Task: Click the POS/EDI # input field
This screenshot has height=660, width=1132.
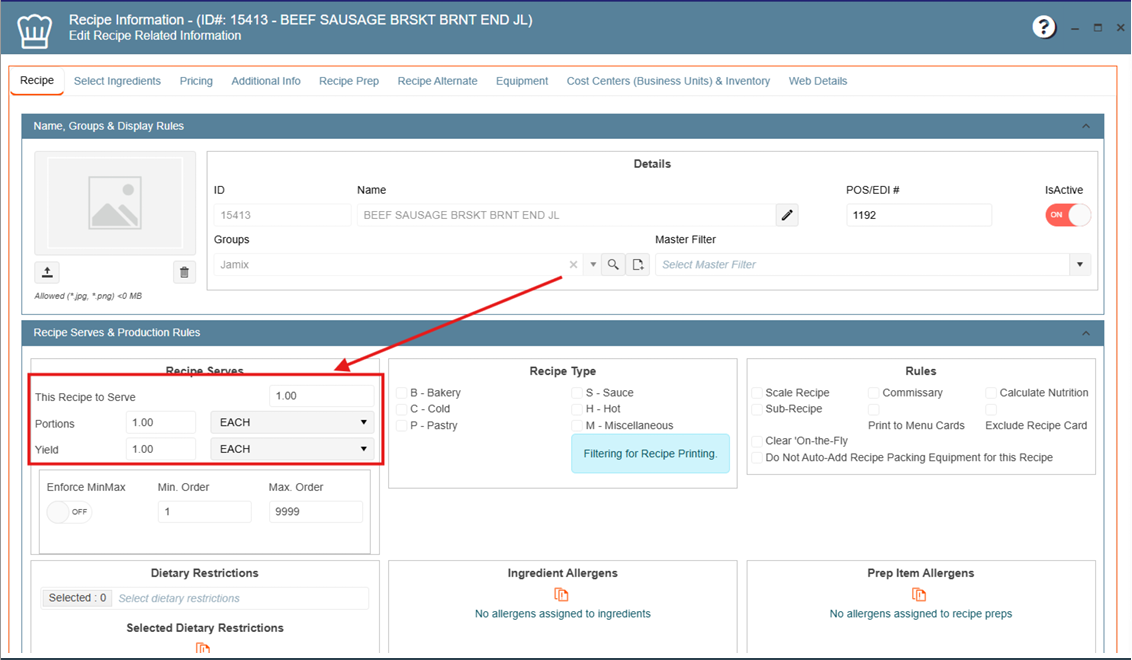Action: [918, 215]
